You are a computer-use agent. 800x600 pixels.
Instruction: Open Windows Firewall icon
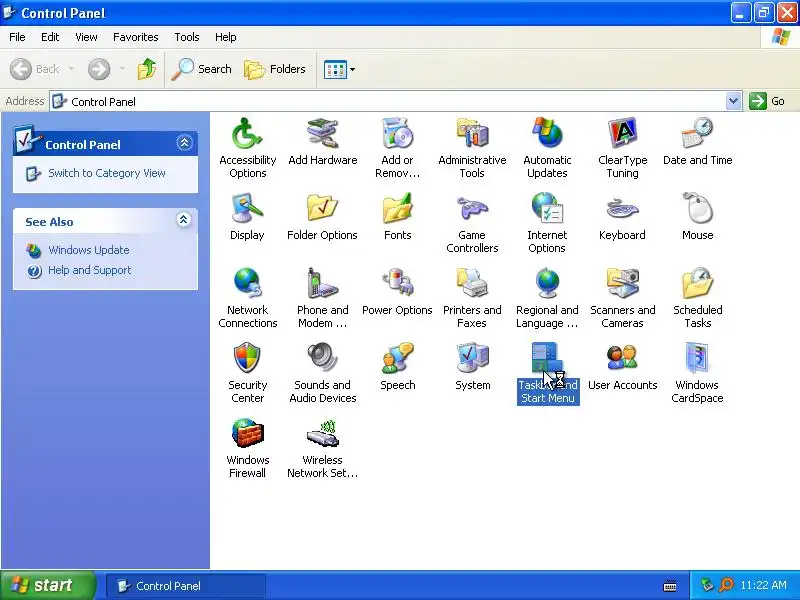(x=247, y=433)
